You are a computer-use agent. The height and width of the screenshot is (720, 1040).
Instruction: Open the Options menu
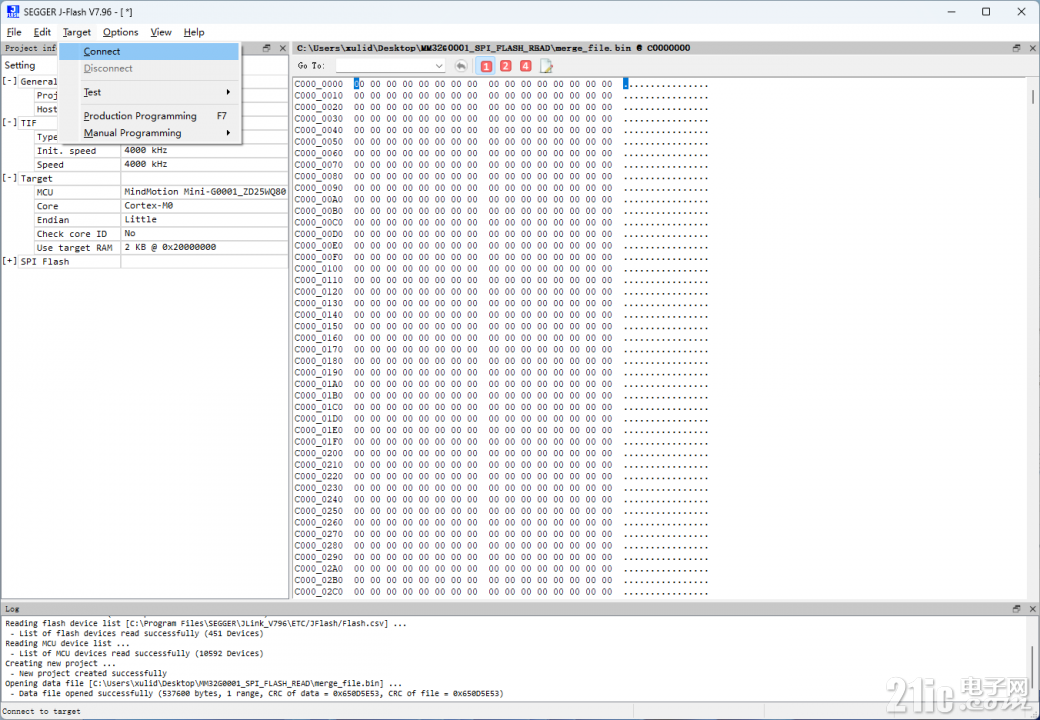click(120, 32)
